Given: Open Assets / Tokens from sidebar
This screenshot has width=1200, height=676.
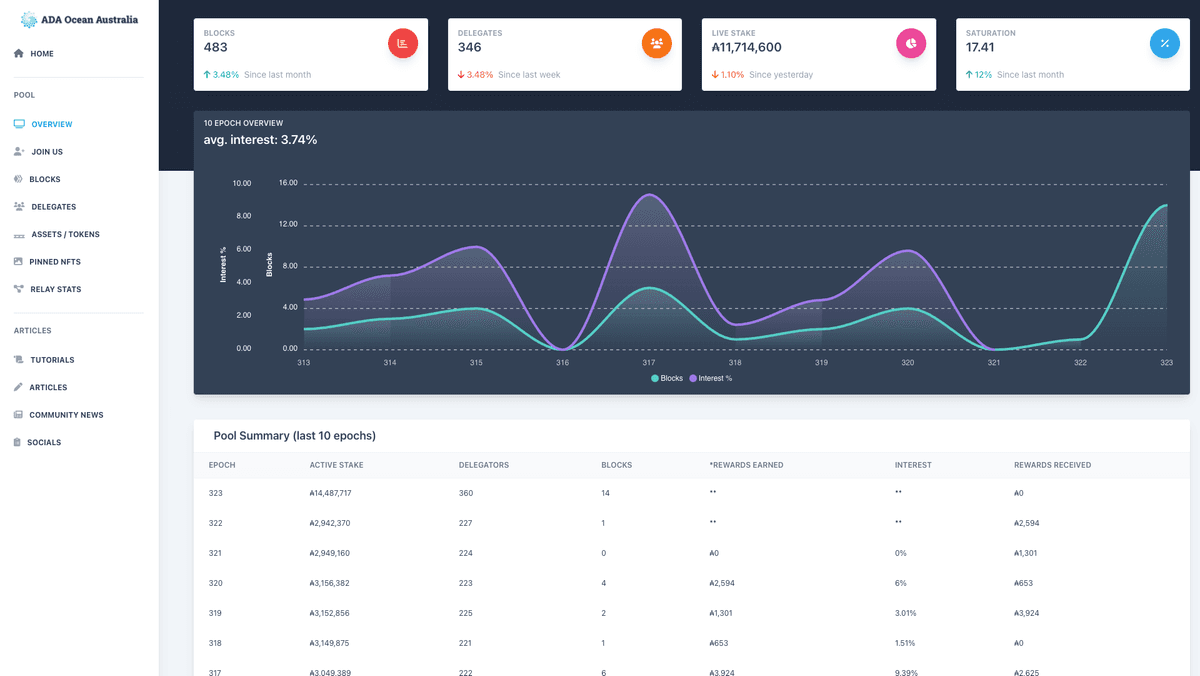Looking at the screenshot, I should [x=65, y=234].
